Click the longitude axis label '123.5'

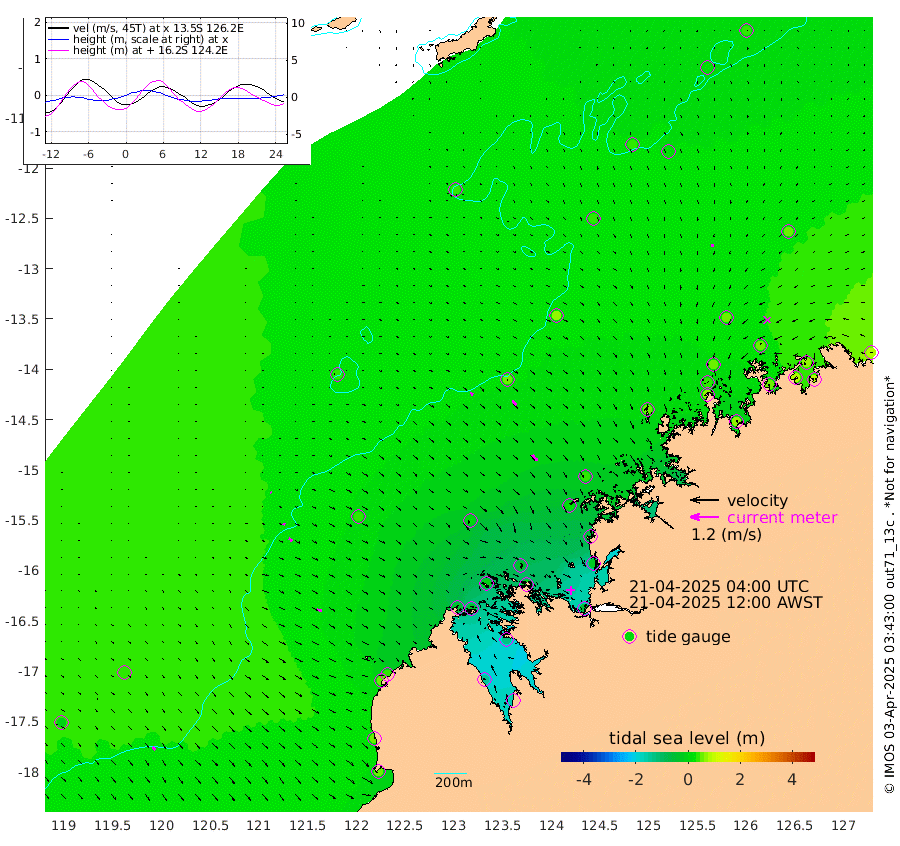pyautogui.click(x=503, y=826)
